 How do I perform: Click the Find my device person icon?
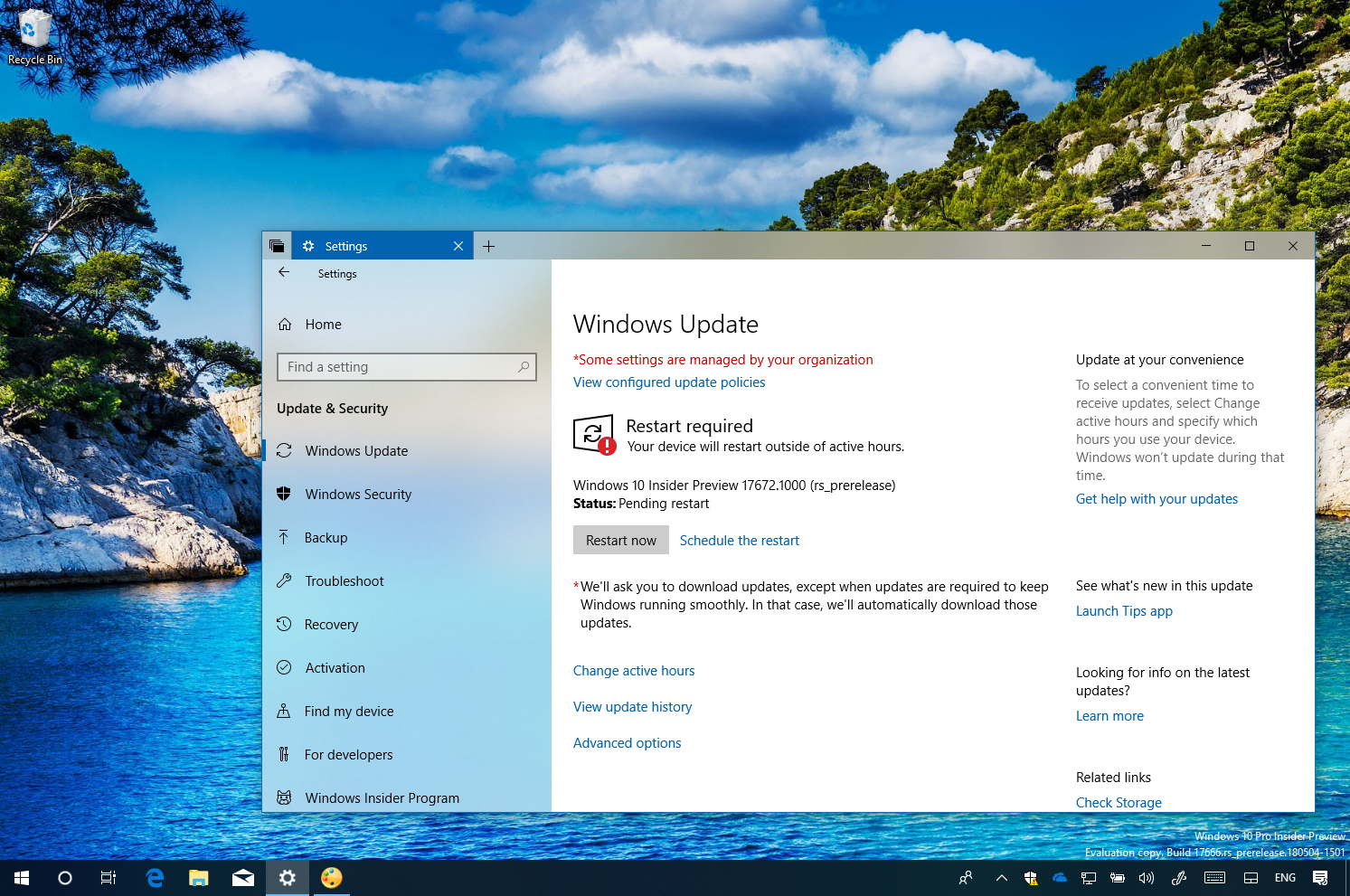pos(284,711)
